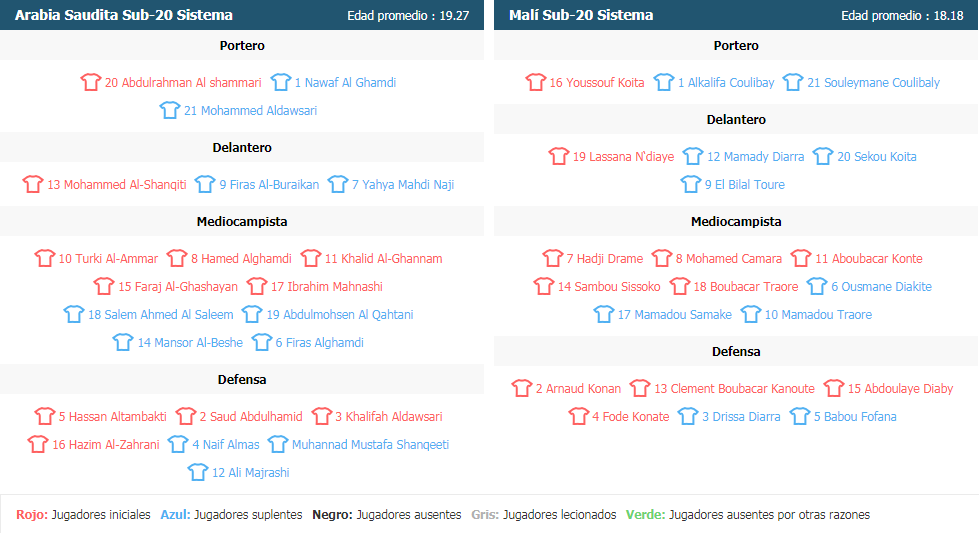Open Clement Boubacar Kanoute profile
Viewport: 979px width, 533px height.
click(x=734, y=388)
